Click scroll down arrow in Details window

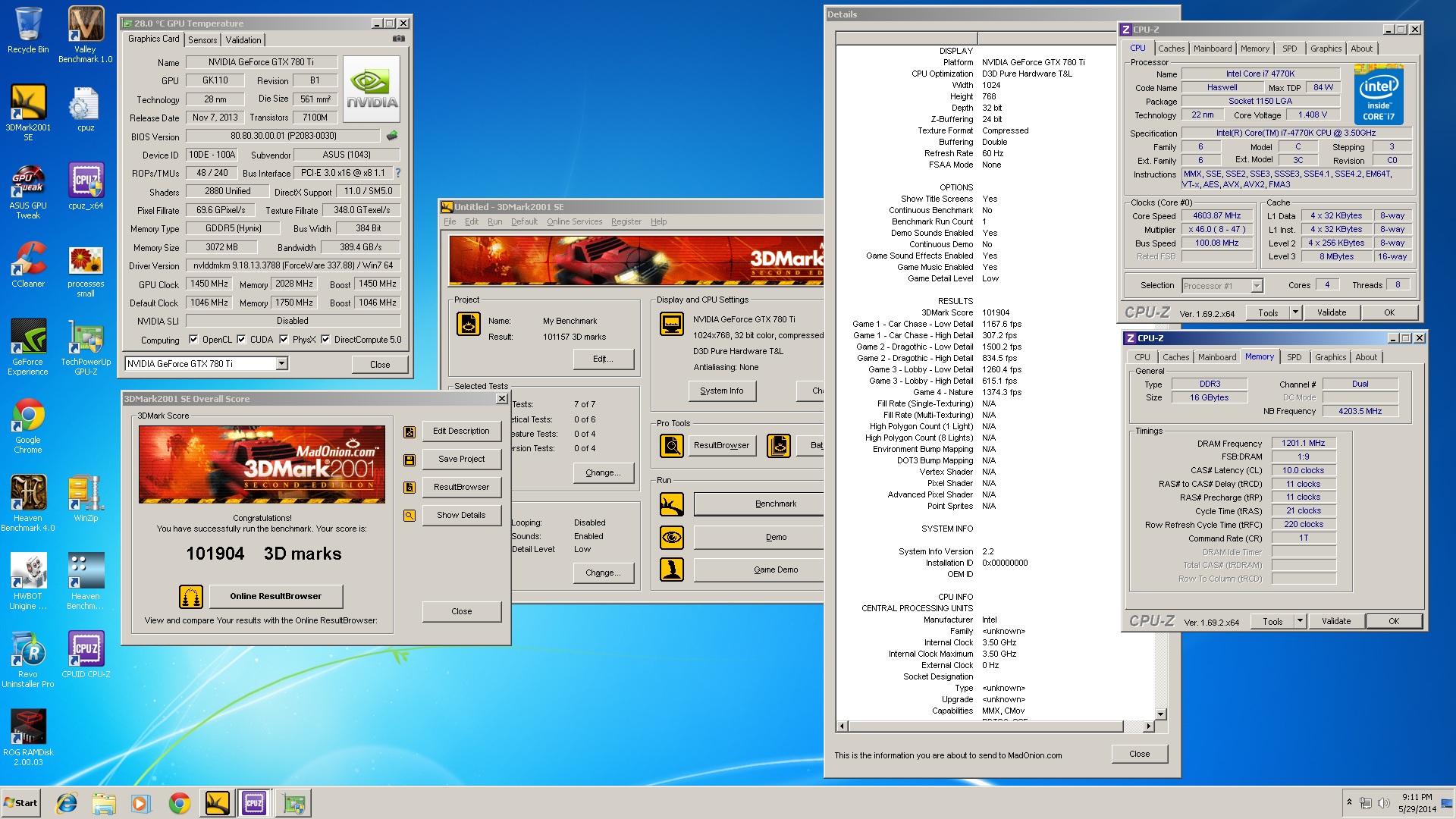tap(1160, 714)
